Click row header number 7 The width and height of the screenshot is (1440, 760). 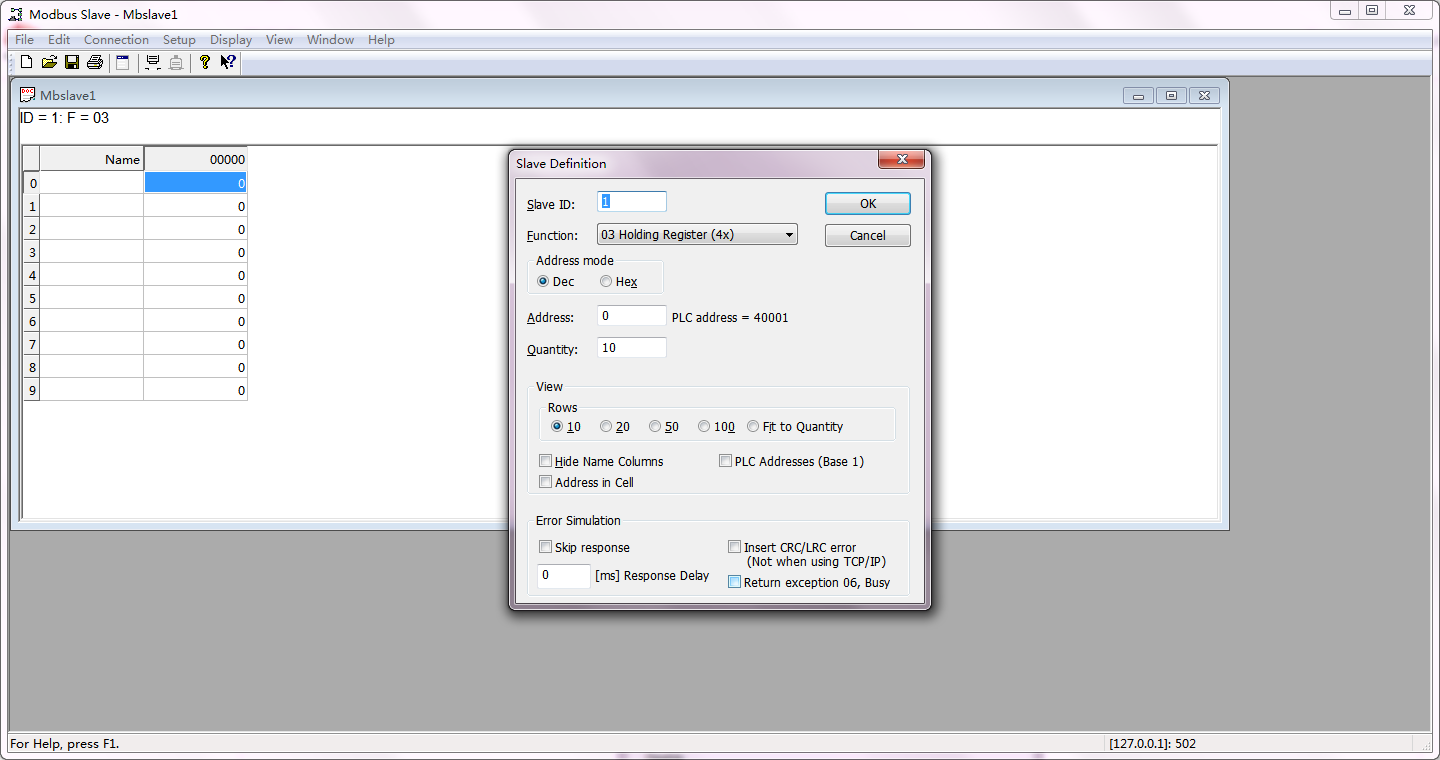click(32, 344)
